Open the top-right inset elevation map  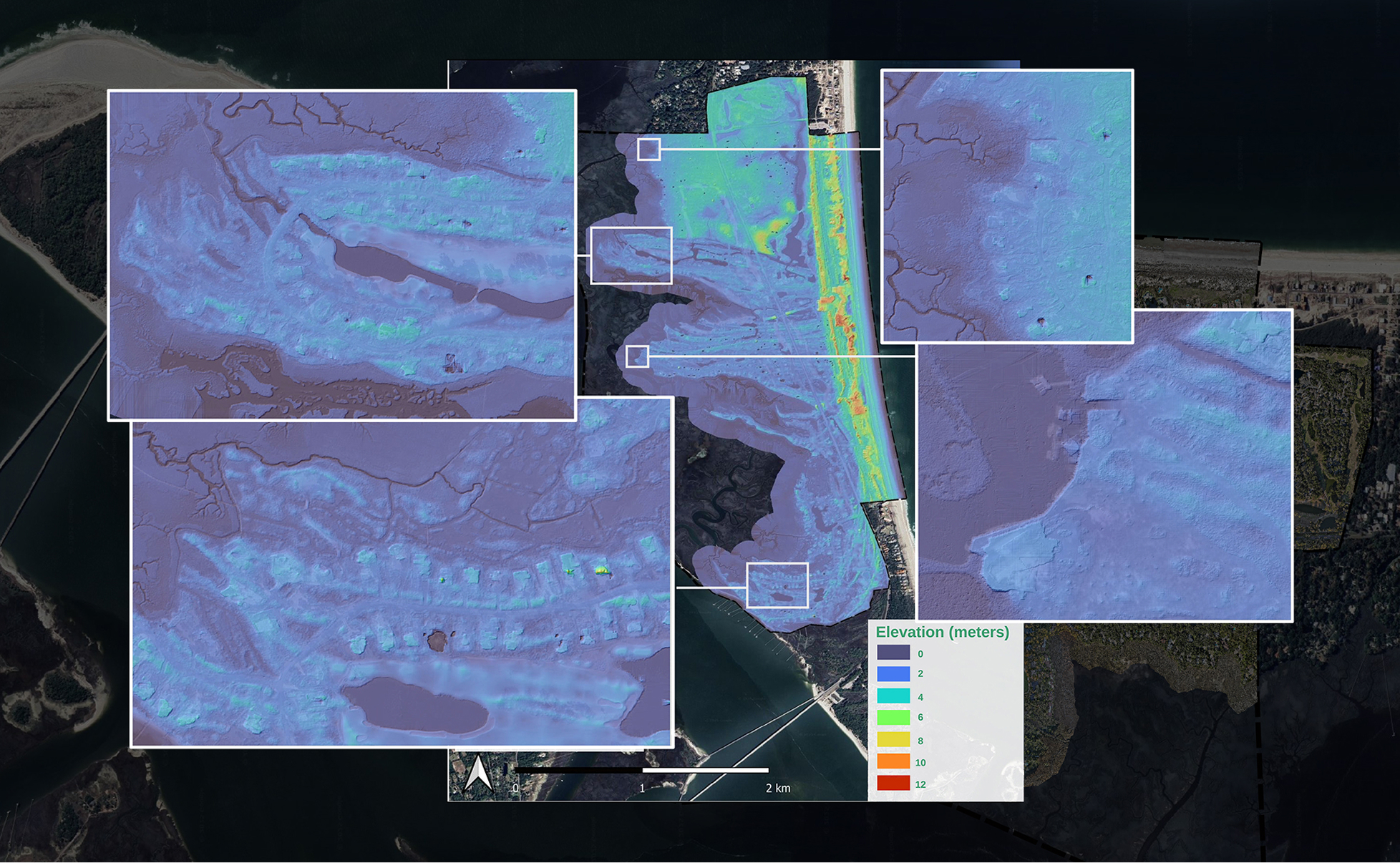(x=1006, y=206)
